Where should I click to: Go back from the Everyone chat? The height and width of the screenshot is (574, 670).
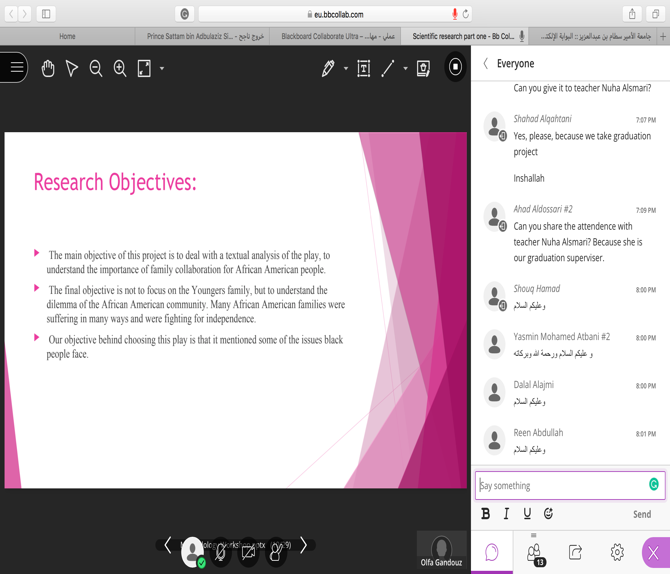(x=486, y=63)
